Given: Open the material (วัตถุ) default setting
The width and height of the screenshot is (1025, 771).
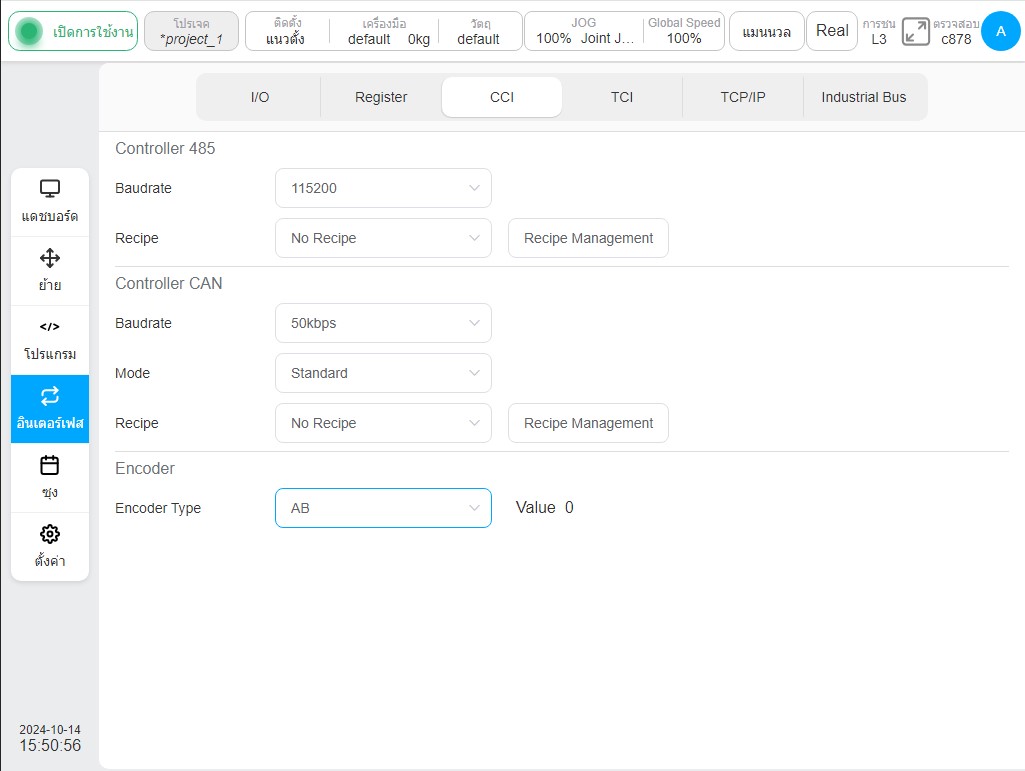Looking at the screenshot, I should click(x=479, y=31).
